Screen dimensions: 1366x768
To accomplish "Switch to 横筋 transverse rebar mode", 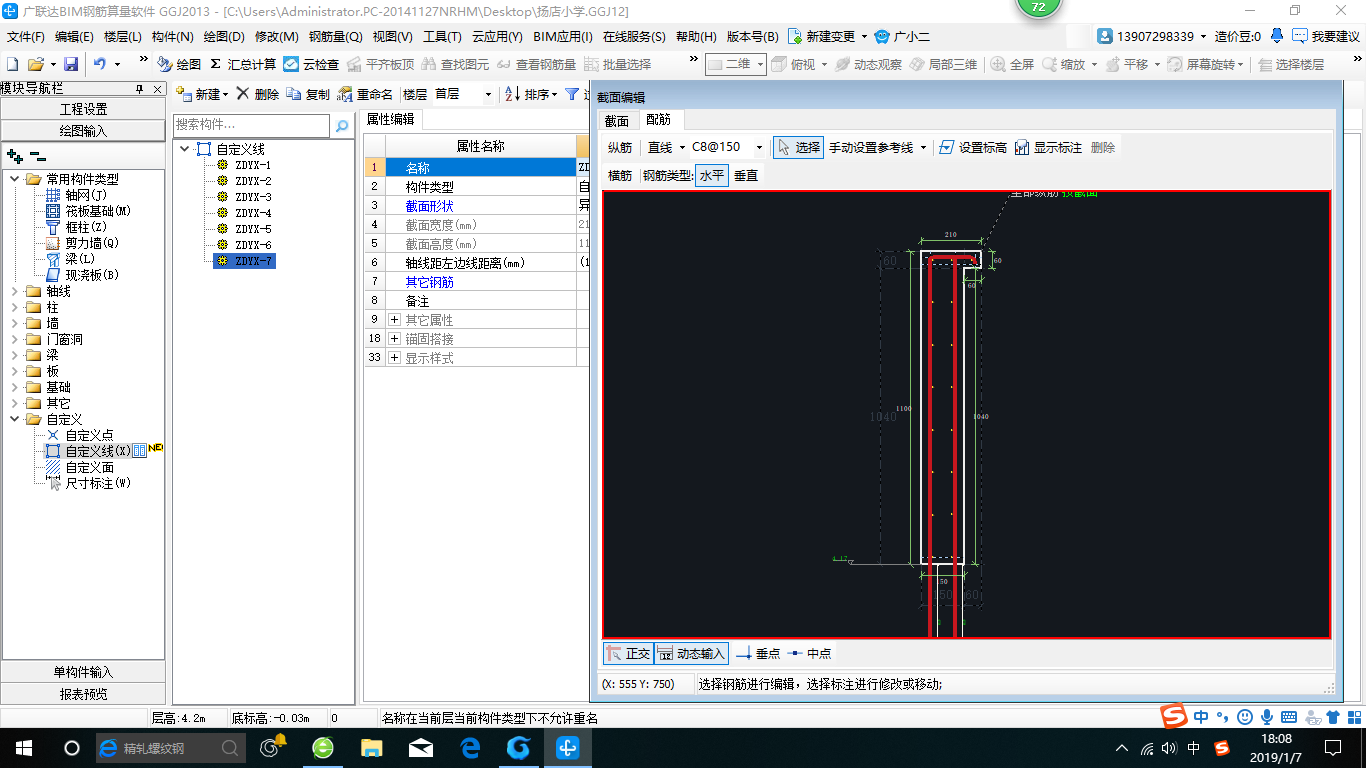I will 620,175.
